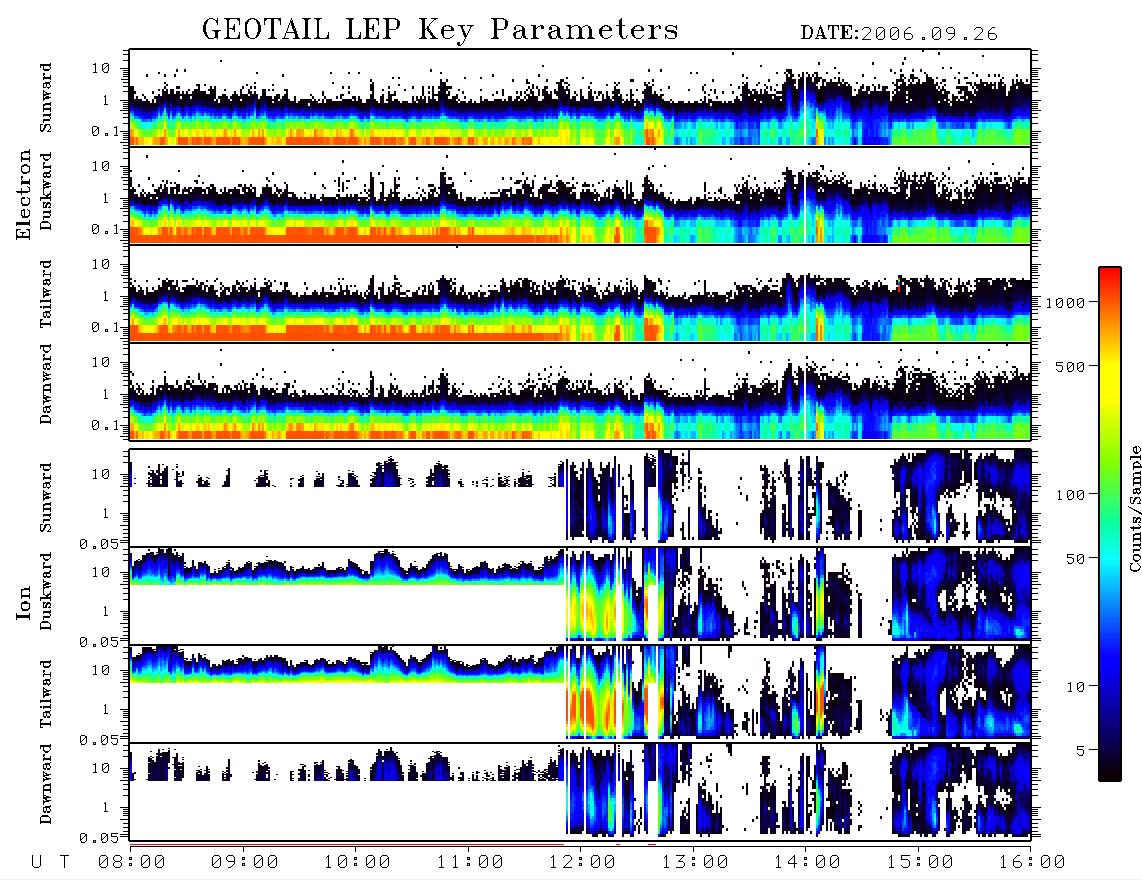Click the Ion Dawnward panel label

coord(46,784)
